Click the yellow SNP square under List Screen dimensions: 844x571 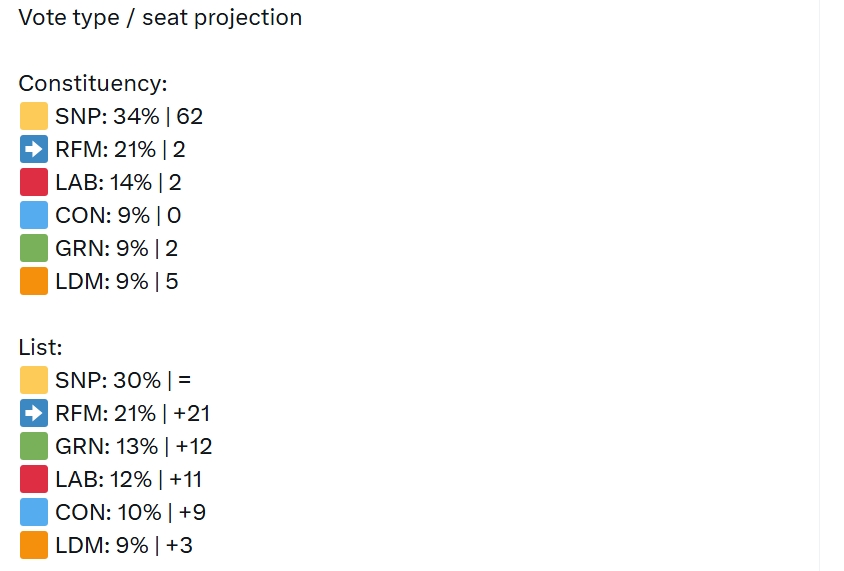[34, 380]
